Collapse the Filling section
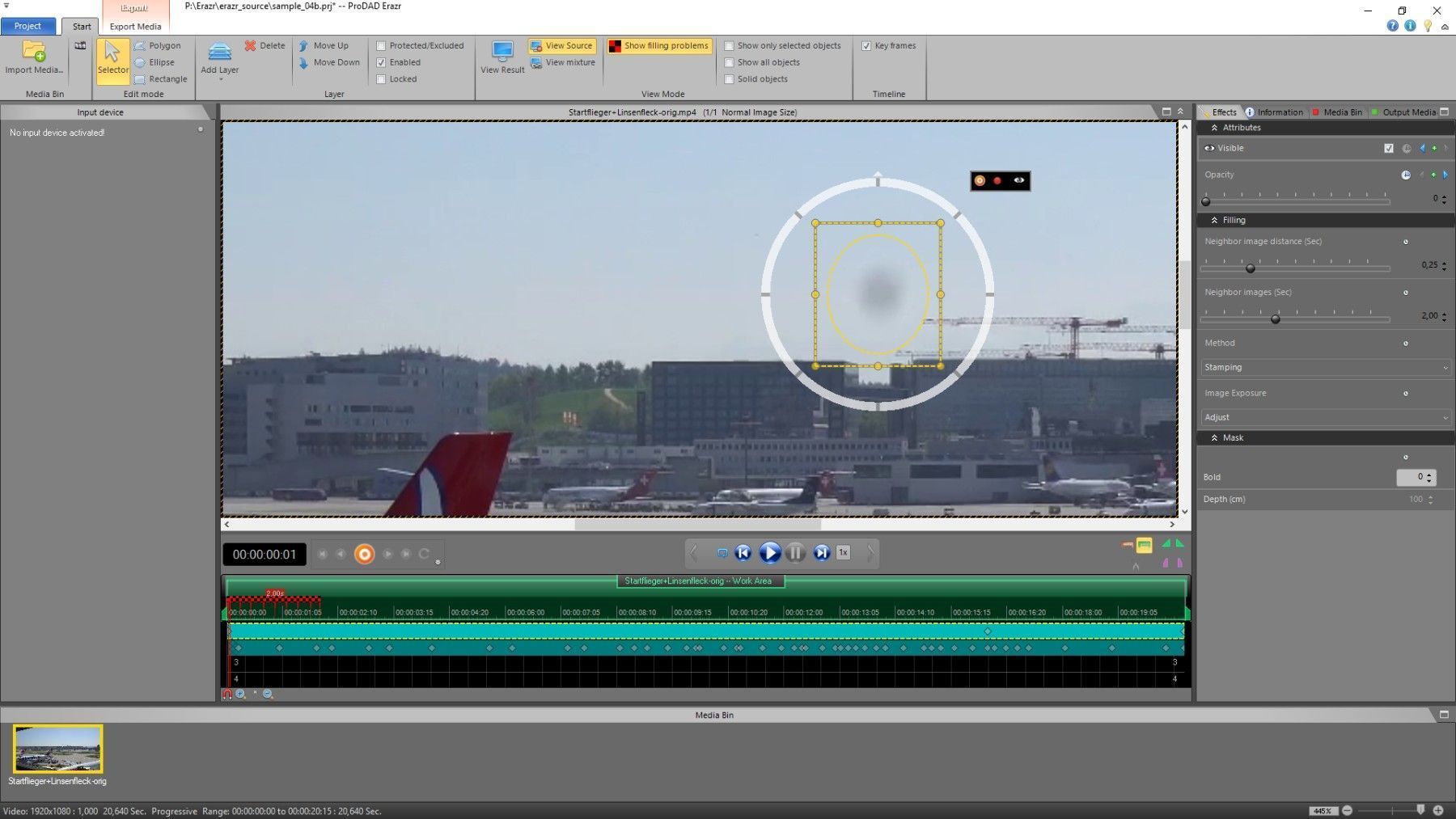 click(1214, 220)
